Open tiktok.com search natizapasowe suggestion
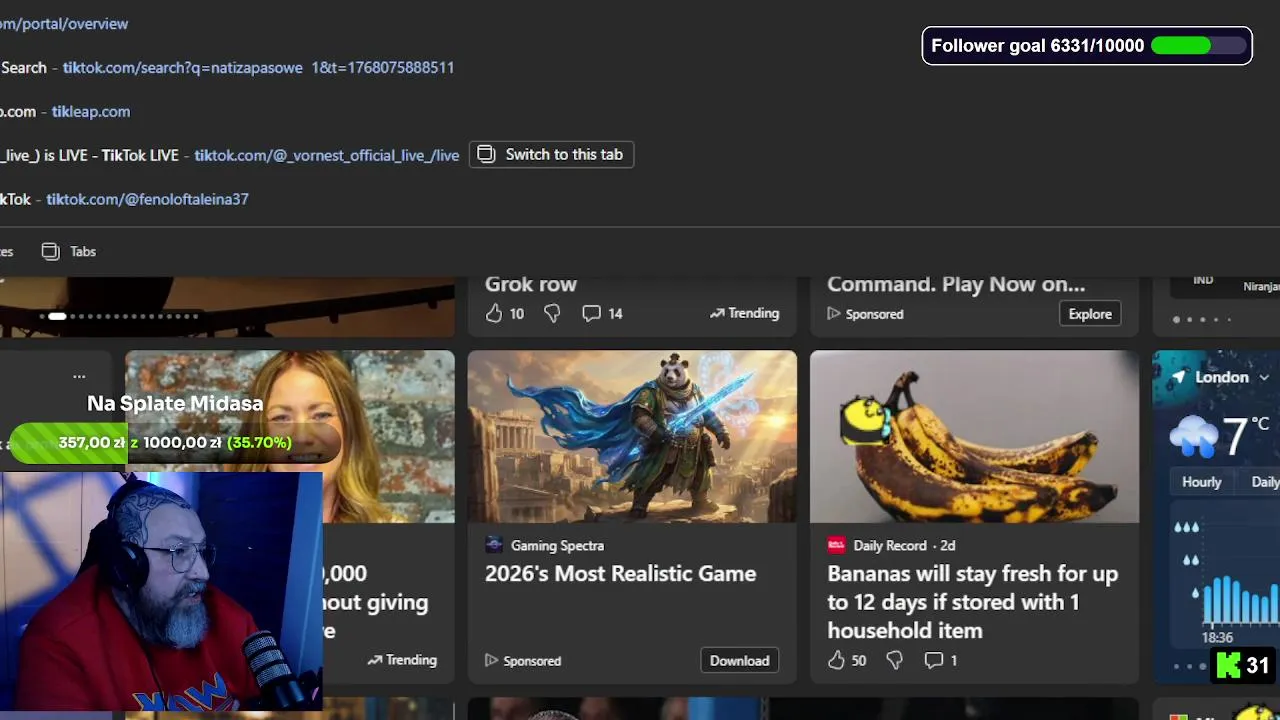Screen dimensions: 1280x720 258,67
